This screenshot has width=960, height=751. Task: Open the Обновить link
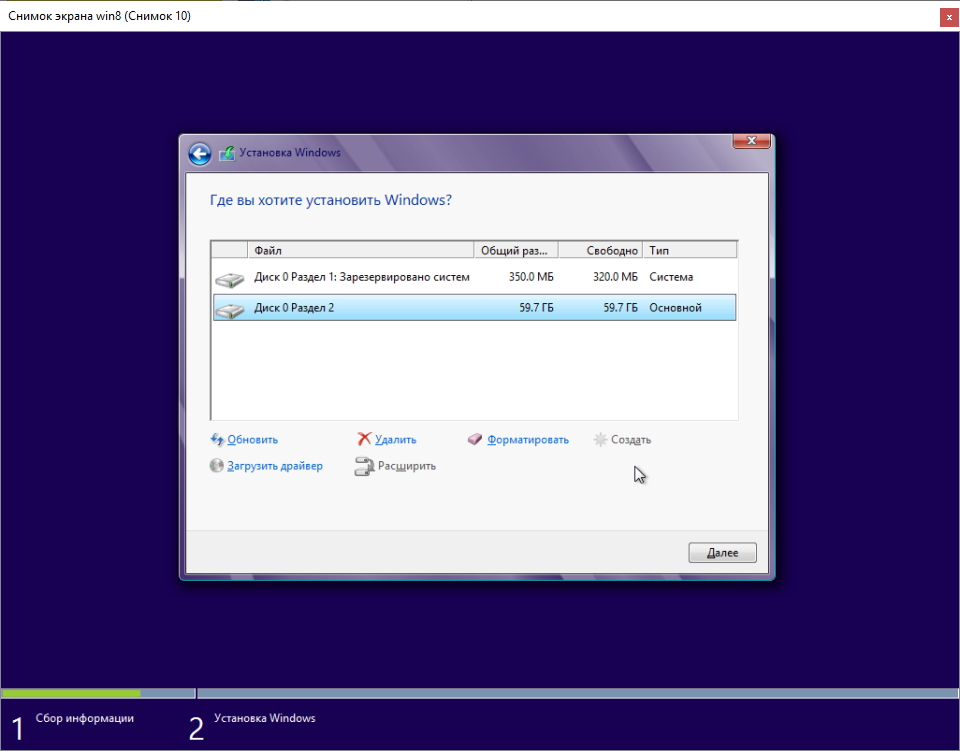click(252, 439)
